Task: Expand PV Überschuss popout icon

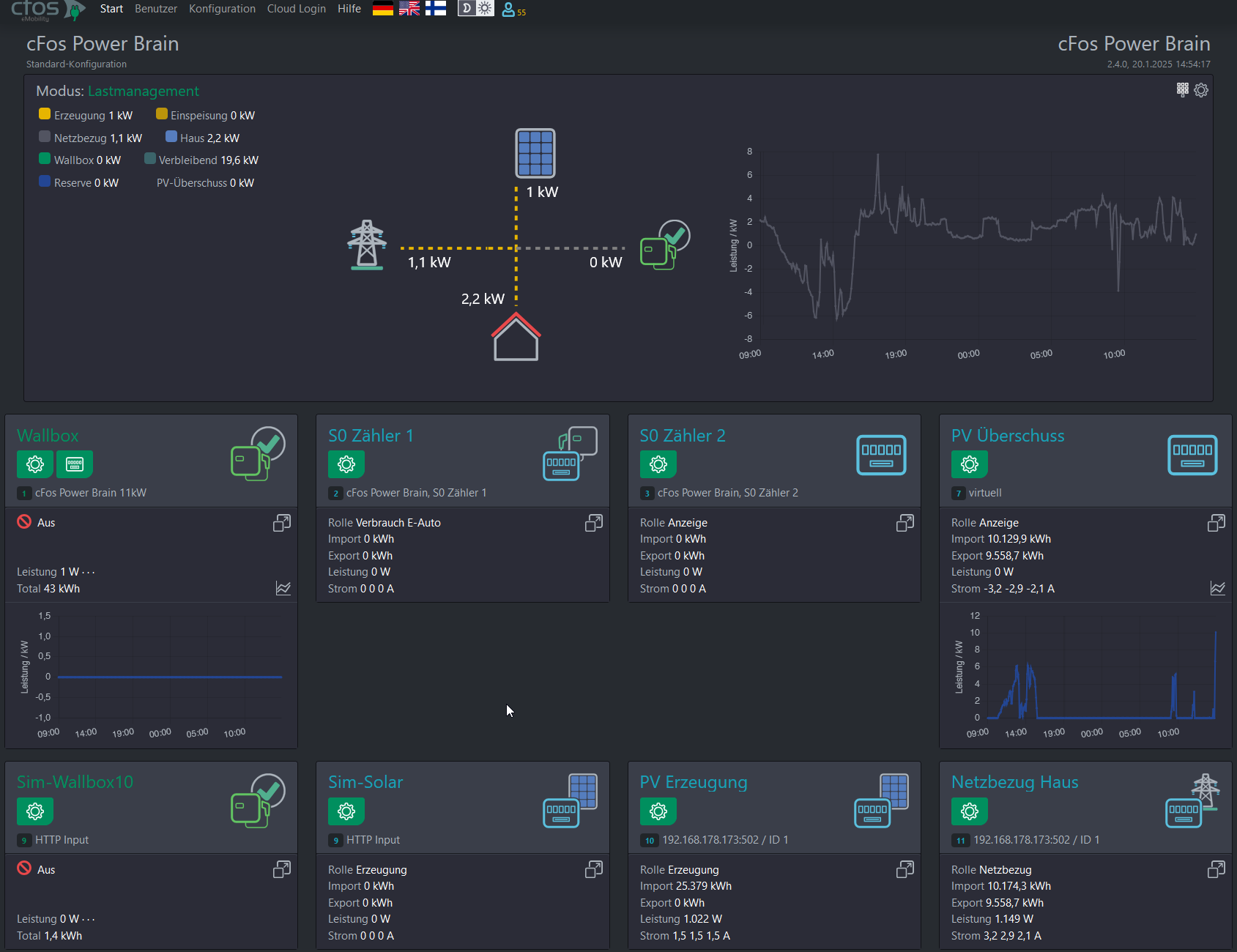Action: pyautogui.click(x=1216, y=523)
